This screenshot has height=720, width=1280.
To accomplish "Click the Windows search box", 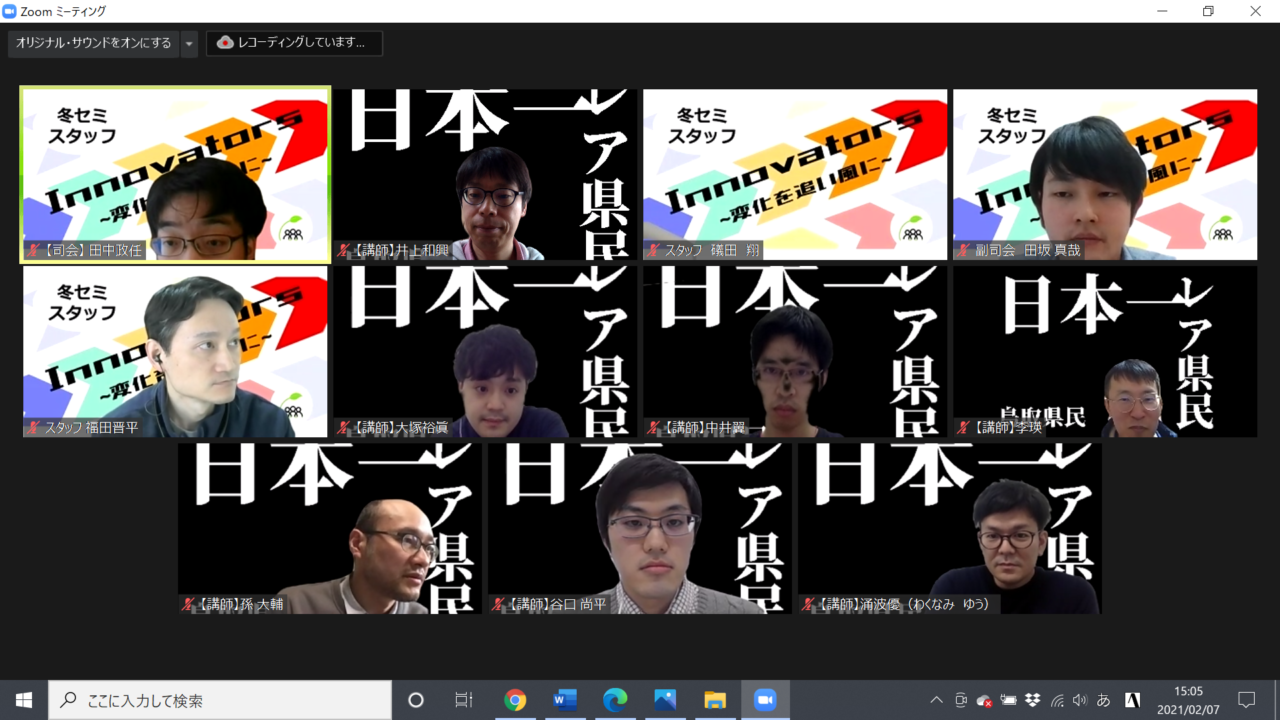I will point(220,700).
